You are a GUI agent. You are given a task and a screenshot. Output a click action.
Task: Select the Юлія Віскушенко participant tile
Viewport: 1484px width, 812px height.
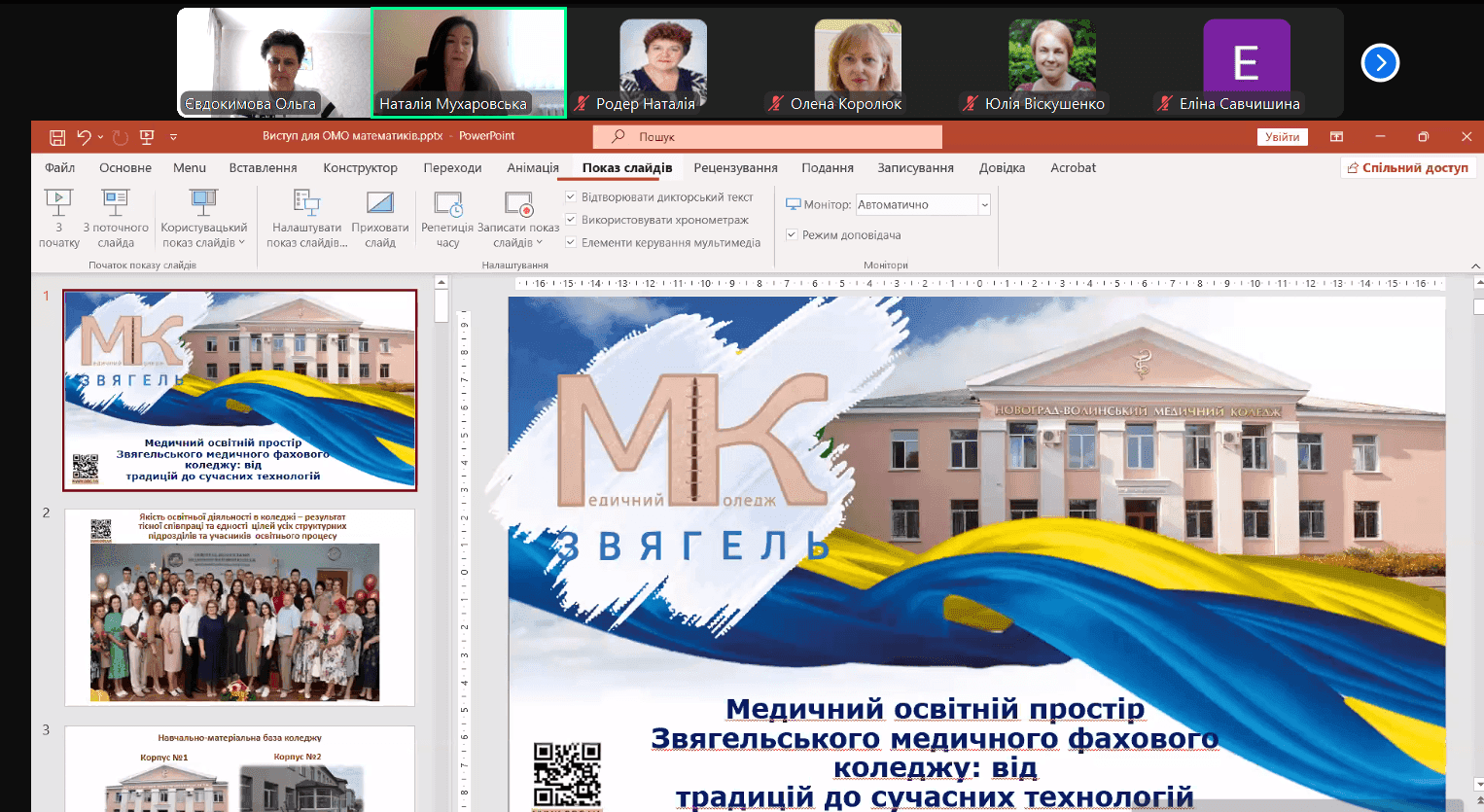point(1052,63)
